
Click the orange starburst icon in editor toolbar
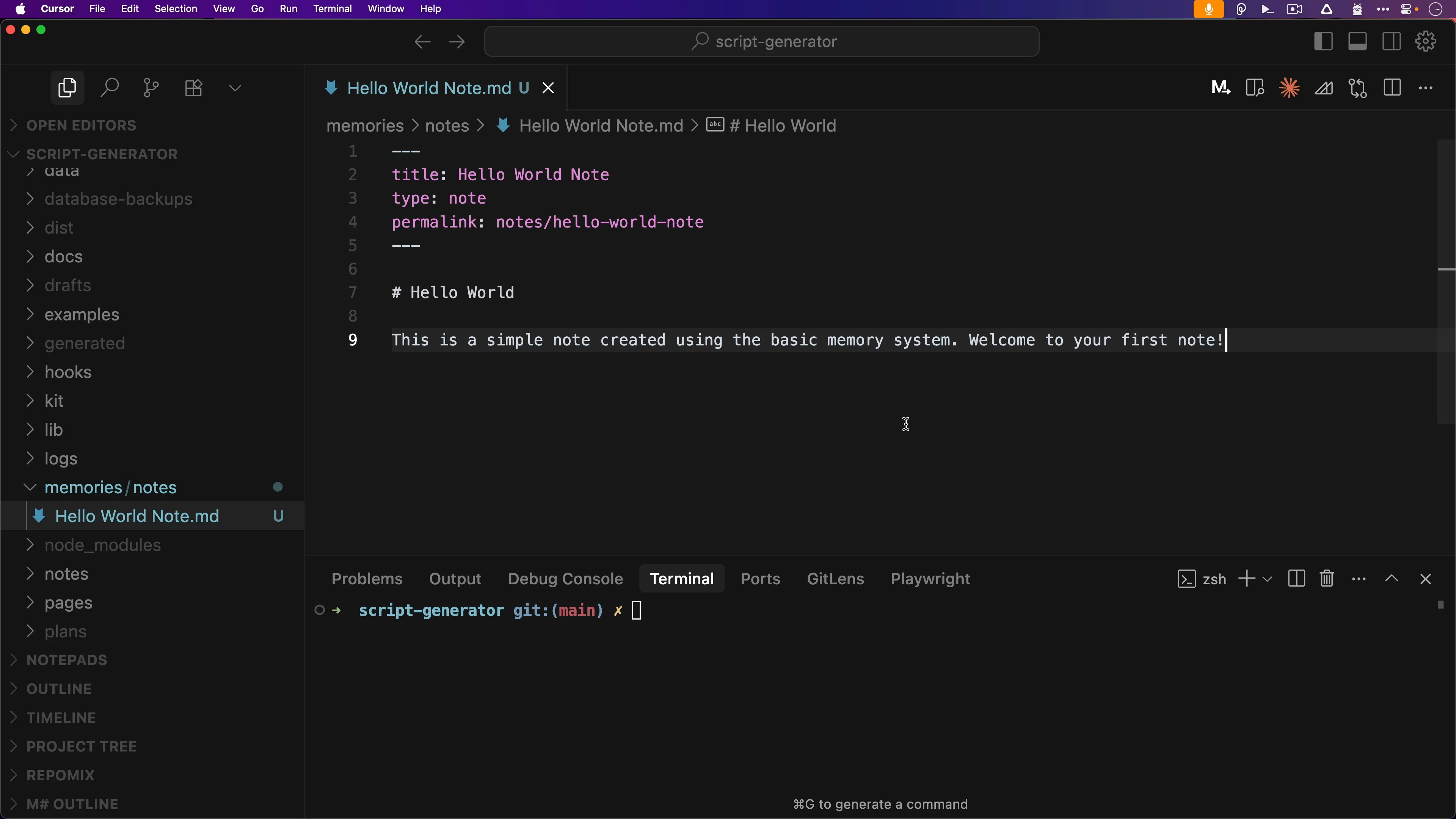tap(1289, 88)
